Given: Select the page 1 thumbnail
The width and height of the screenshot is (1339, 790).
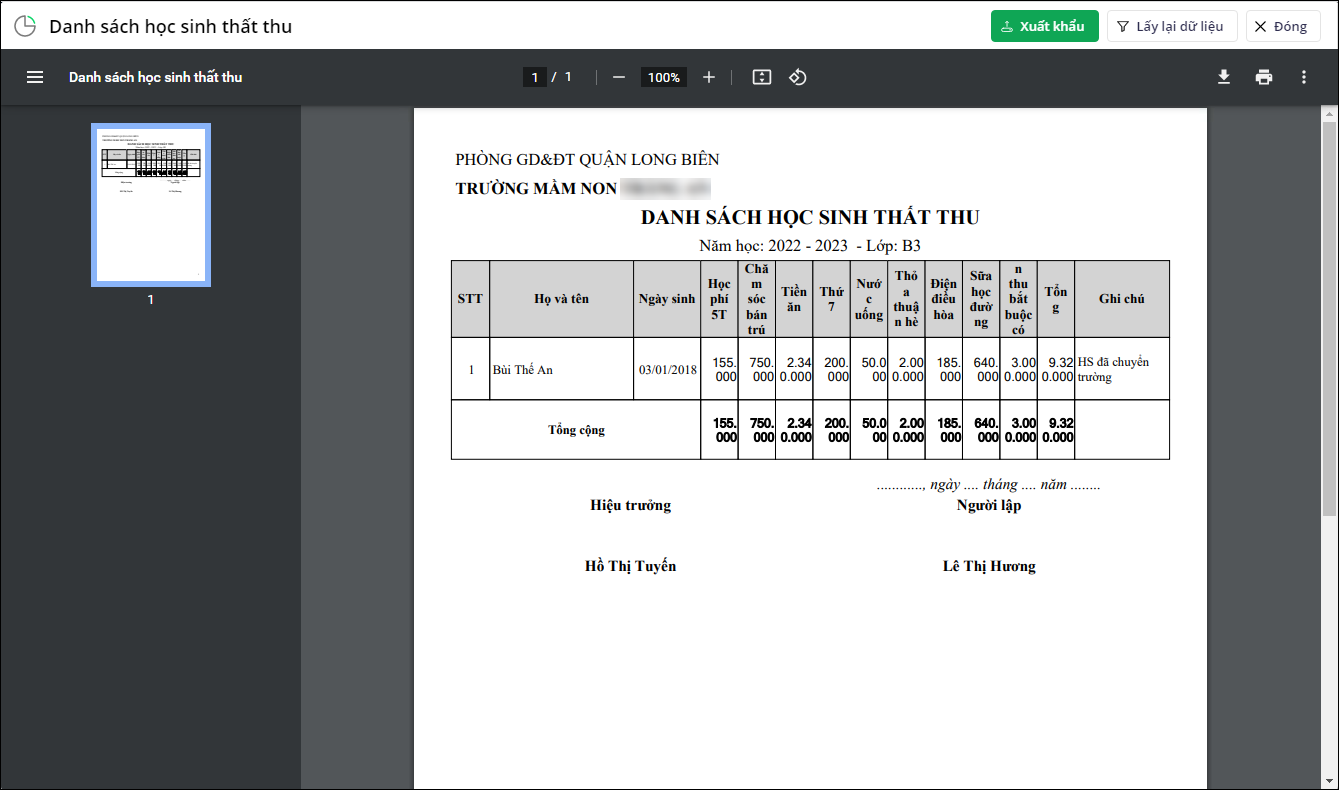Looking at the screenshot, I should [151, 205].
